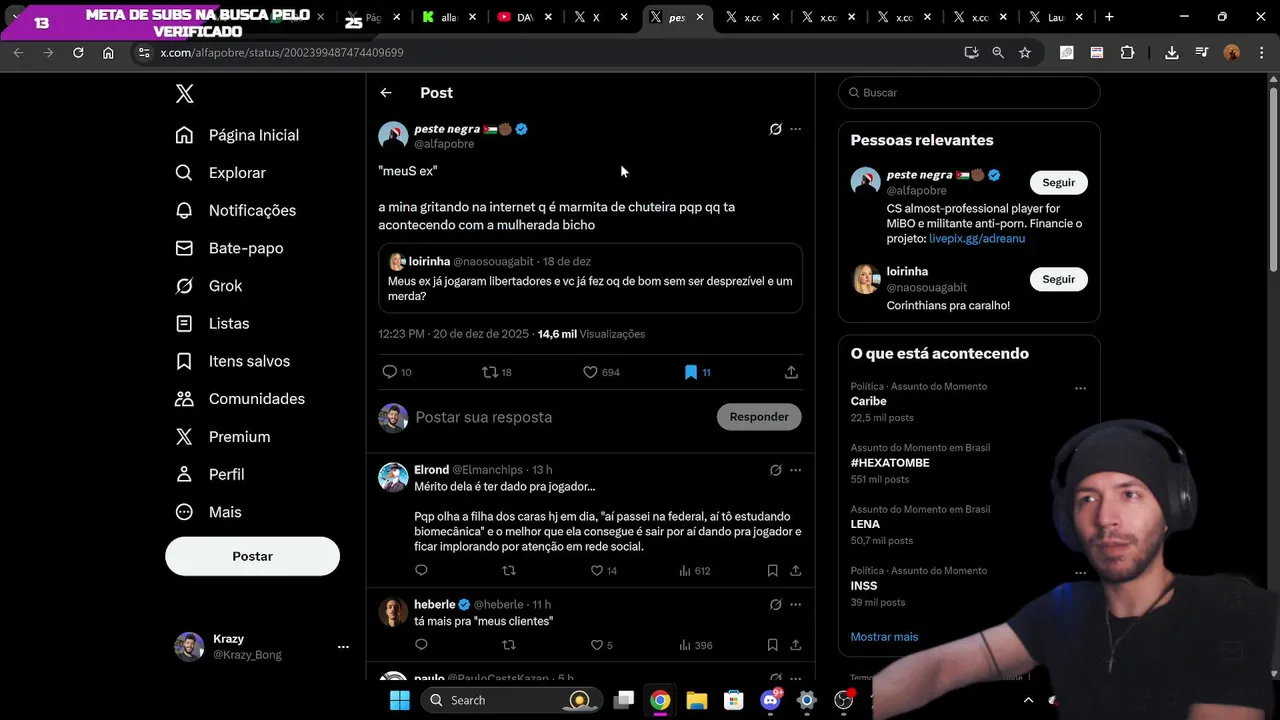This screenshot has width=1280, height=720.
Task: Click reply icon with 10 replies
Action: coord(397,372)
